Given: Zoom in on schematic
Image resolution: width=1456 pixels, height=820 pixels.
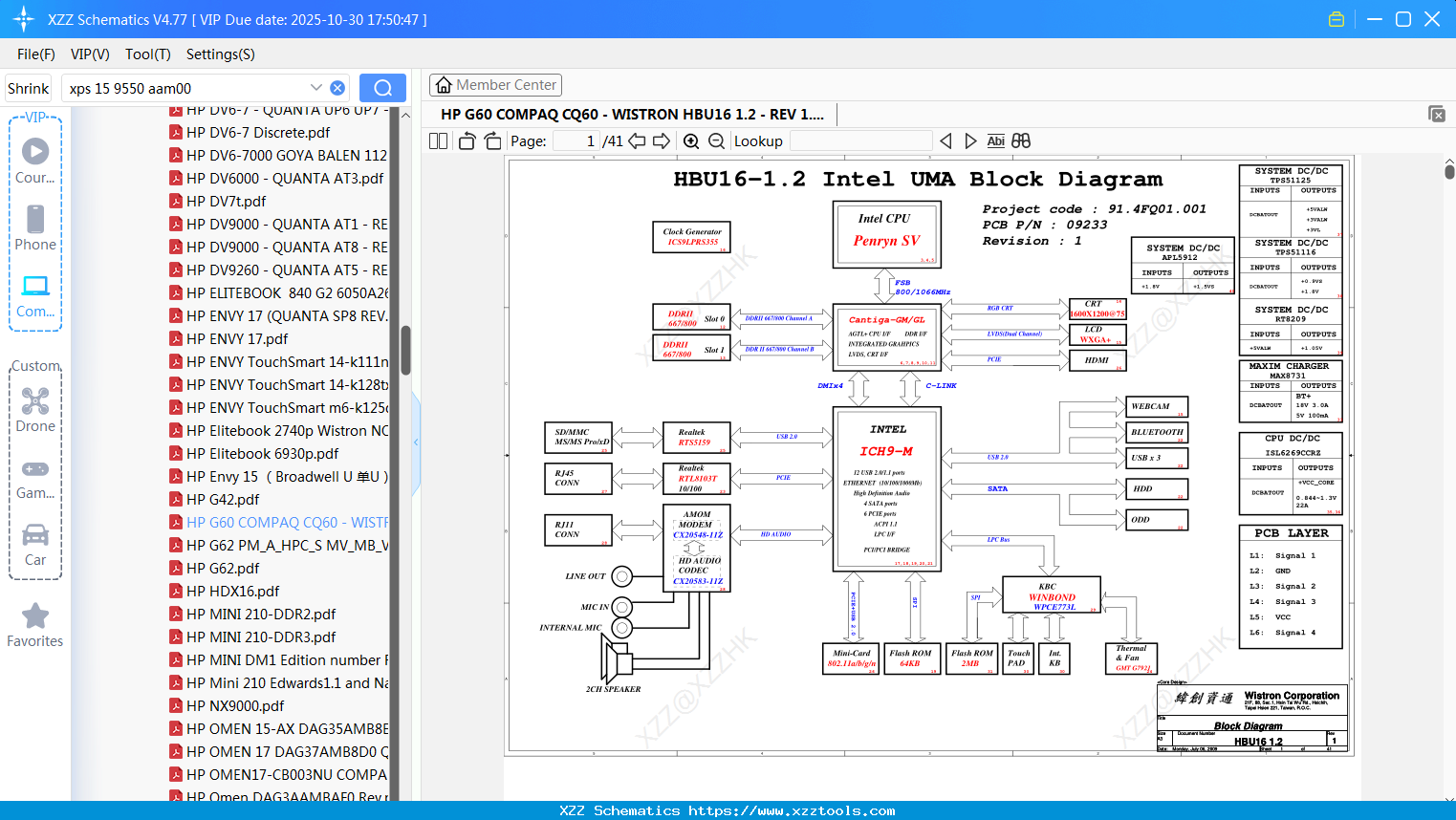Looking at the screenshot, I should (x=691, y=140).
